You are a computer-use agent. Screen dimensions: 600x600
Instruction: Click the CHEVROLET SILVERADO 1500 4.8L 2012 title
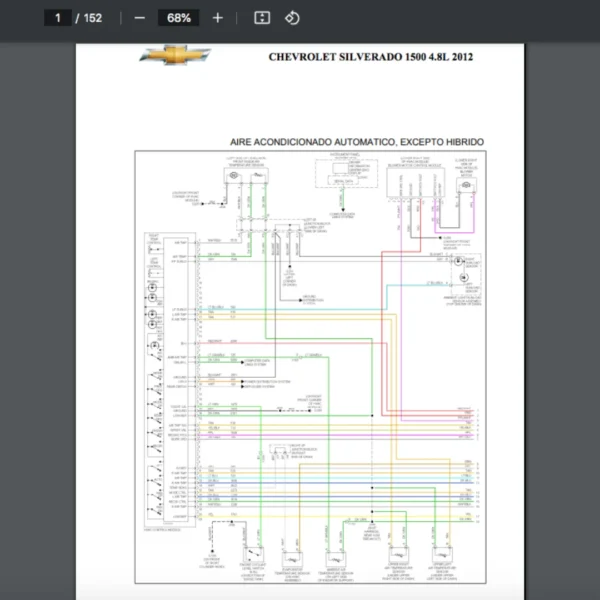point(370,57)
